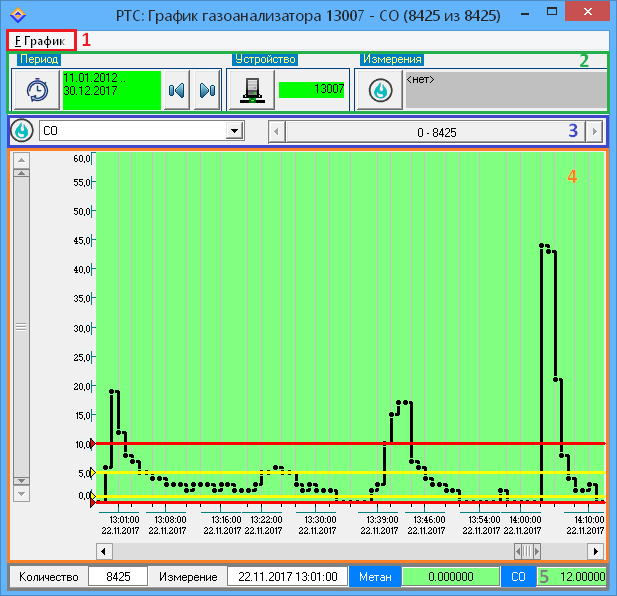Click the Количество field showing 8425
Screen dimensions: 617x596
pos(117,577)
